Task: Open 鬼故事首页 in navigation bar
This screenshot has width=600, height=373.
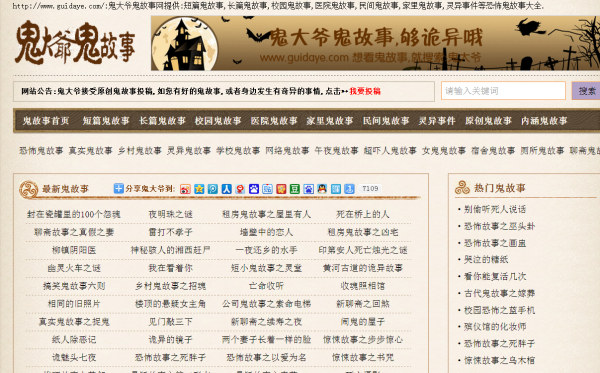Action: [x=46, y=121]
